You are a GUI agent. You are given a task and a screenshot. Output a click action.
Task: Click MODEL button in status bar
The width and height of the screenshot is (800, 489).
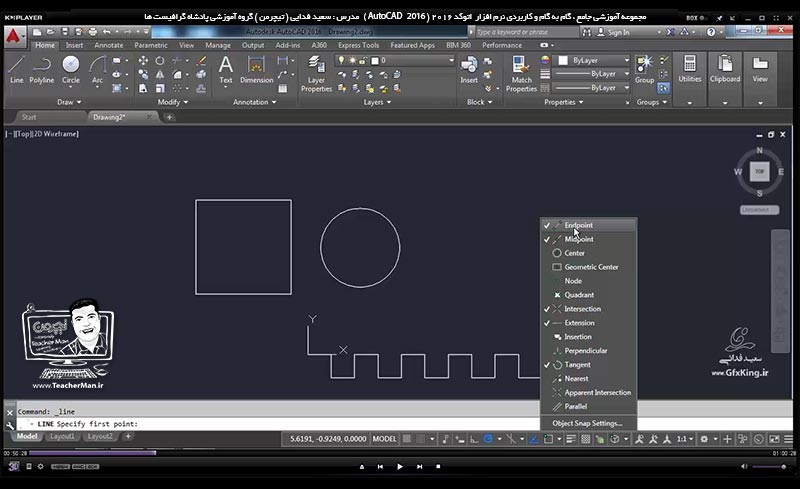pyautogui.click(x=384, y=439)
